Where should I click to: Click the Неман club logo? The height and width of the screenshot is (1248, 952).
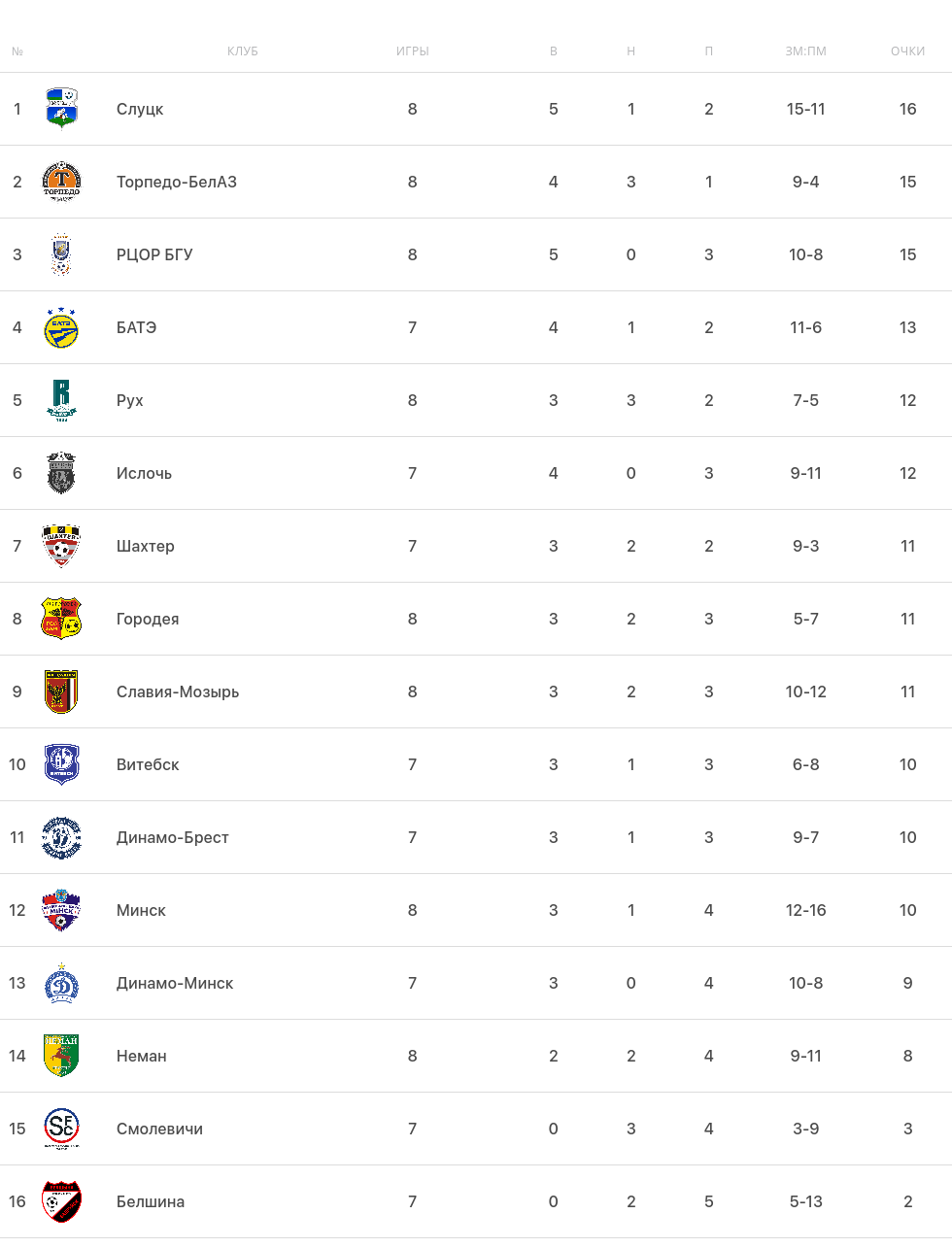61,1056
